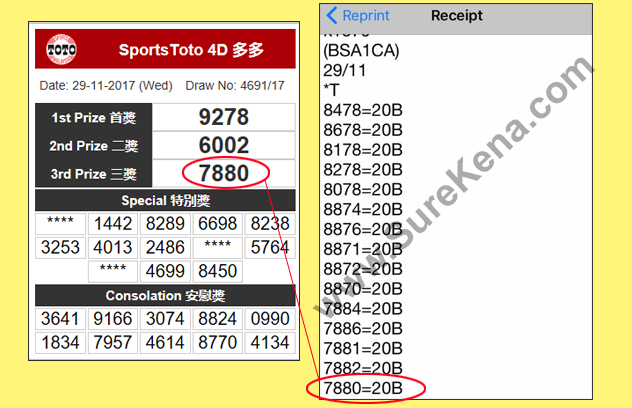632x408 pixels.
Task: Click consolation number 1834
Action: [x=60, y=343]
